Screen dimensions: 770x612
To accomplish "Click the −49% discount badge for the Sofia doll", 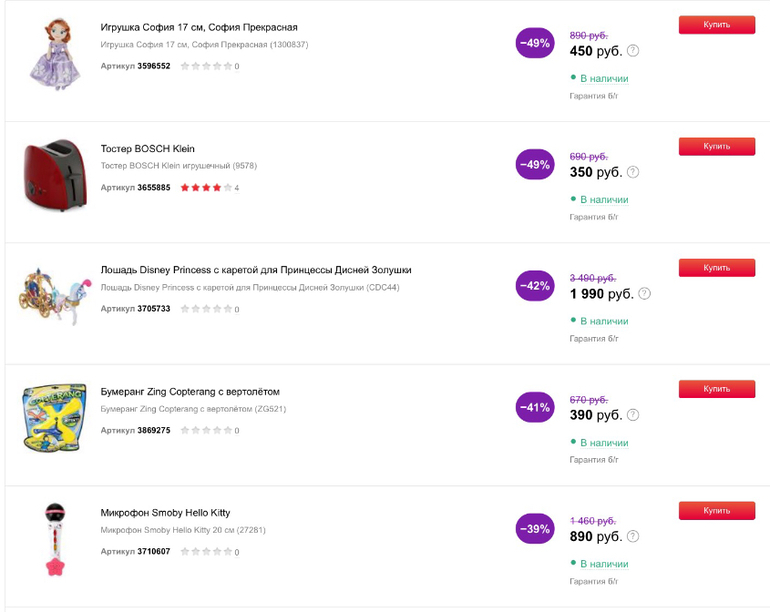I will pyautogui.click(x=535, y=43).
